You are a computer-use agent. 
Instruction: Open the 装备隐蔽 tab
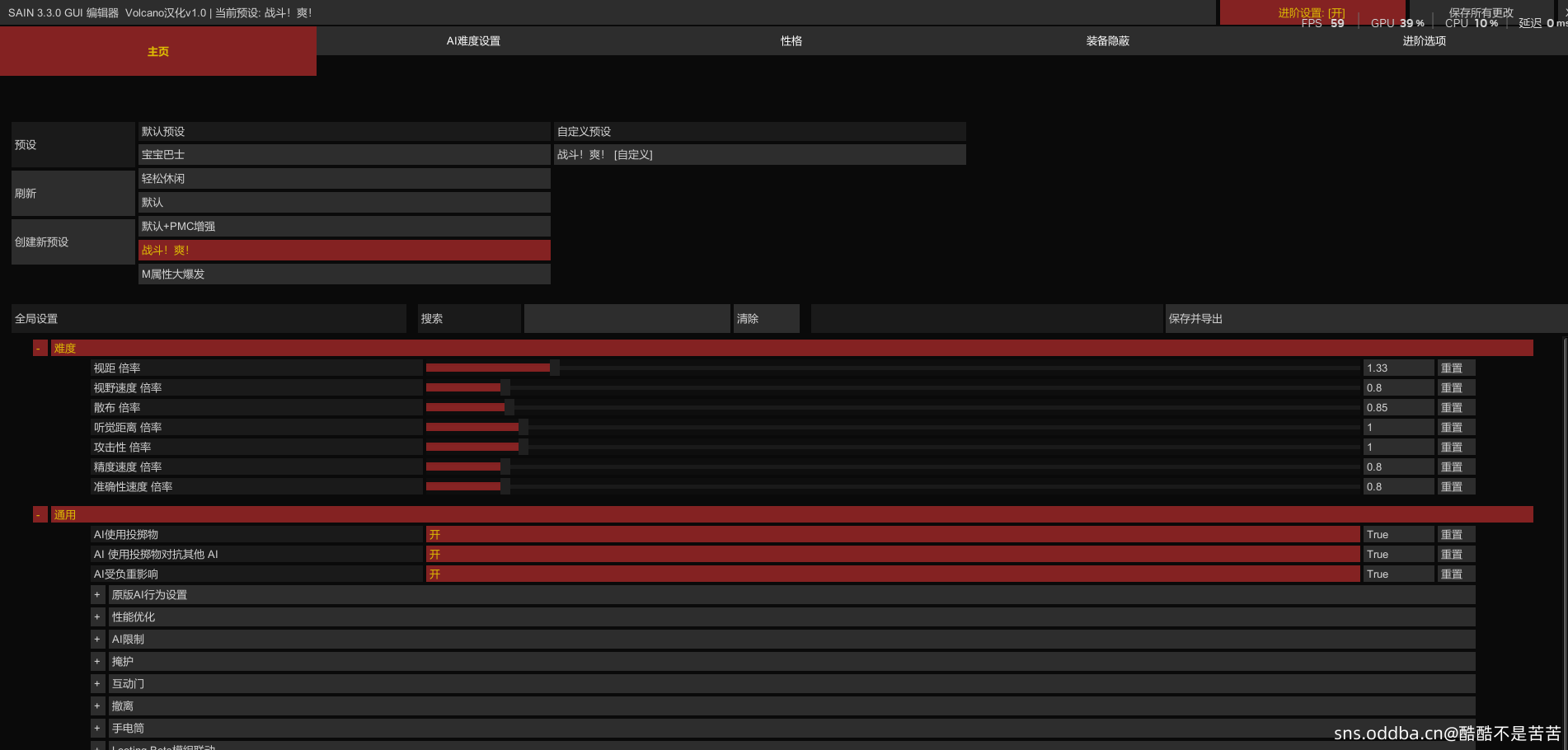[1107, 41]
